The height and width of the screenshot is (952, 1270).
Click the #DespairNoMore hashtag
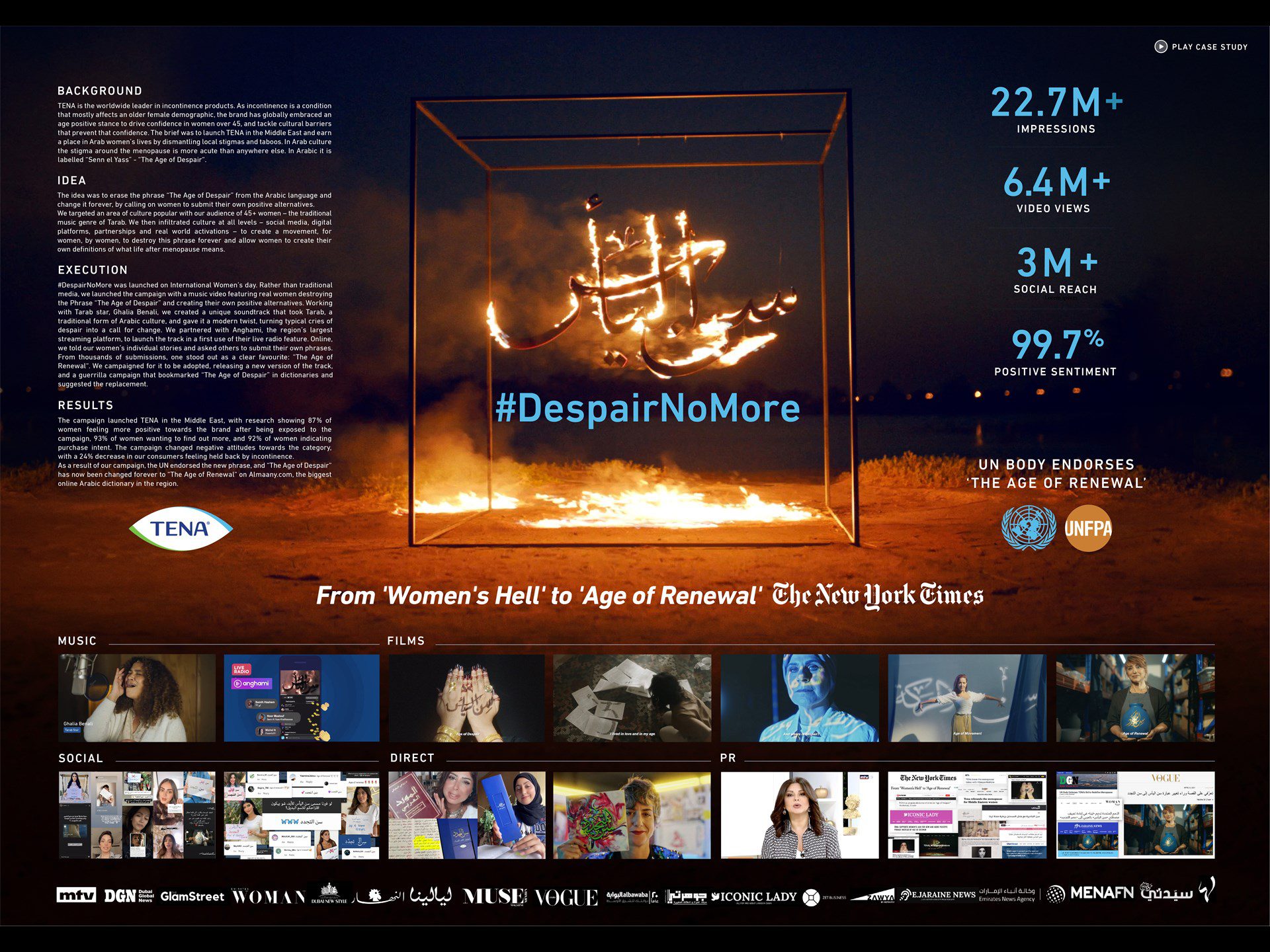click(648, 408)
